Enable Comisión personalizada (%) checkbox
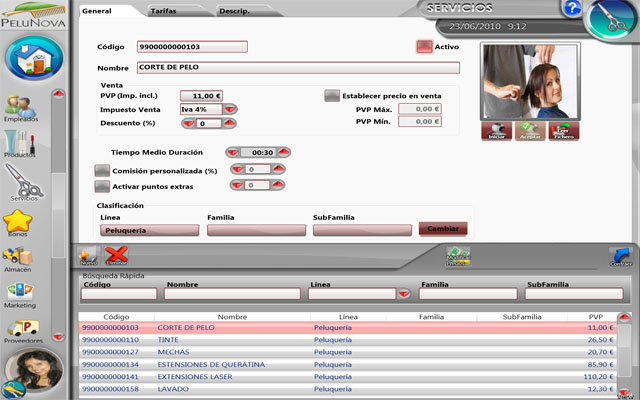Screen dimensions: 640x400 102,171
